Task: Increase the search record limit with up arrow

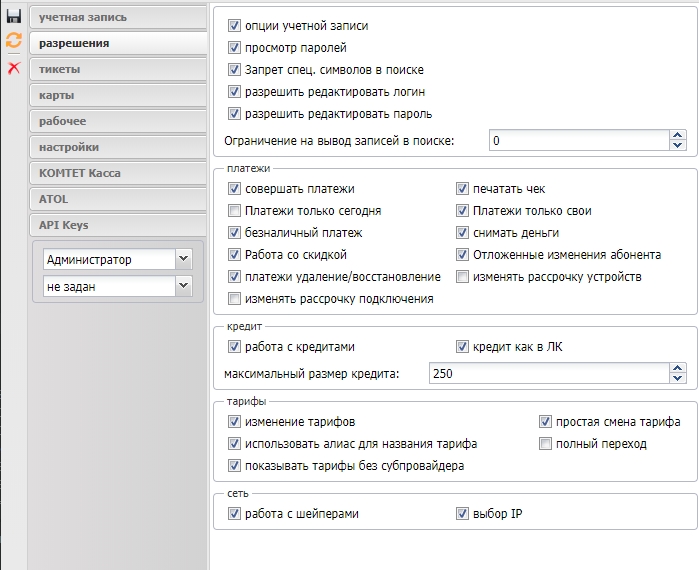Action: click(679, 135)
